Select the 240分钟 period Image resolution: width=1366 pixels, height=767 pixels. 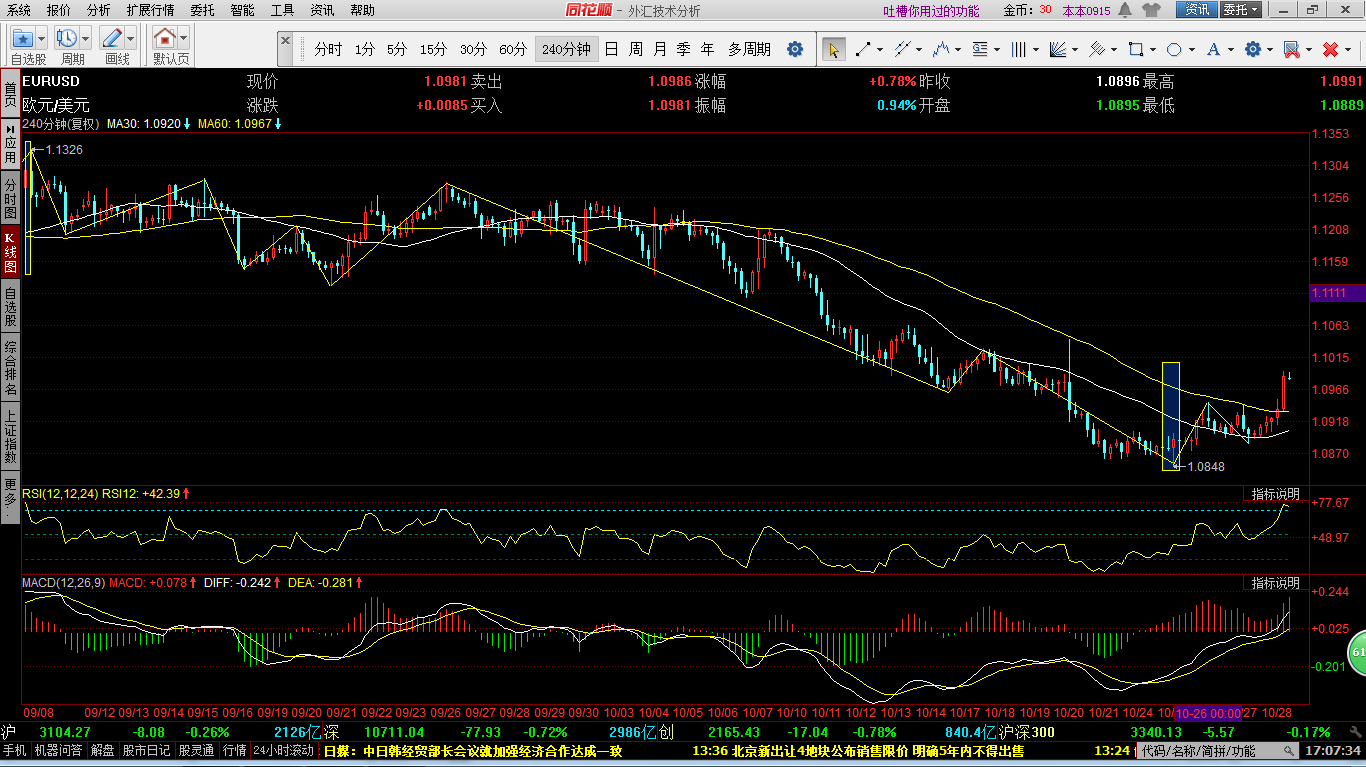(566, 49)
